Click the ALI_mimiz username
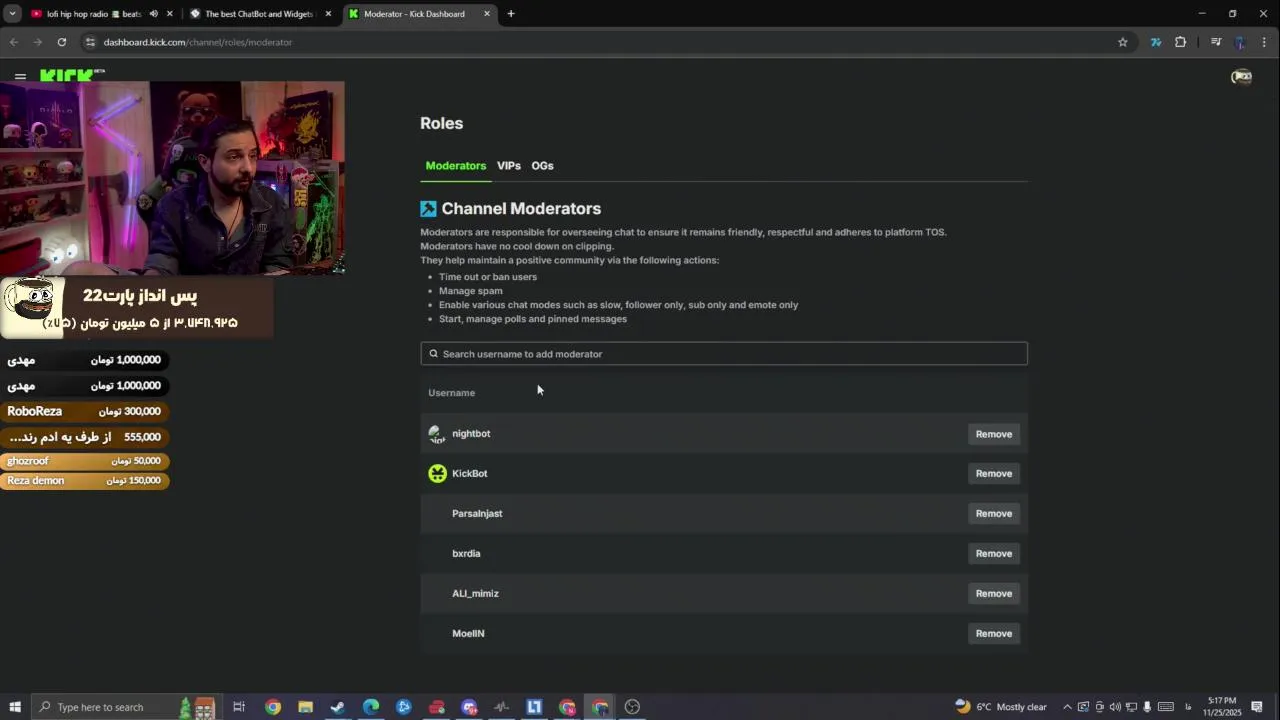 coord(475,594)
